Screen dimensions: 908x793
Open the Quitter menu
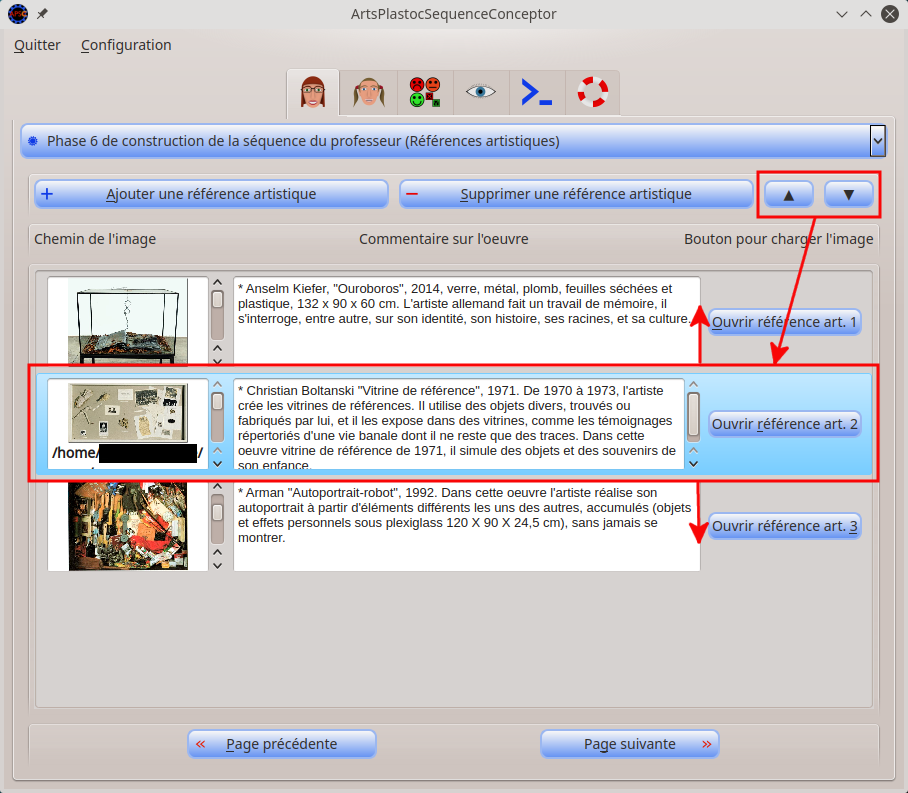click(37, 45)
